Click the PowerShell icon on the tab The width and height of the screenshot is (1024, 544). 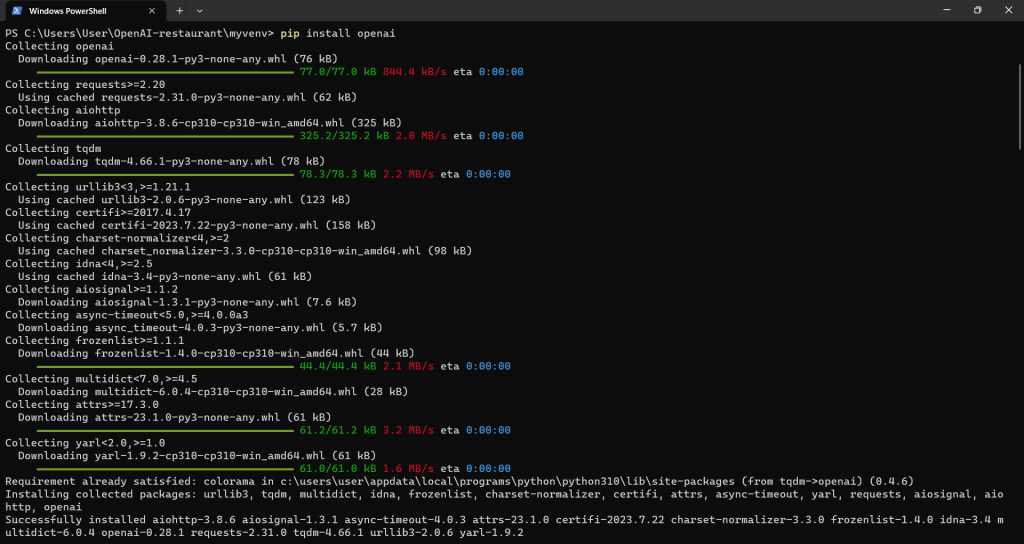tap(17, 10)
